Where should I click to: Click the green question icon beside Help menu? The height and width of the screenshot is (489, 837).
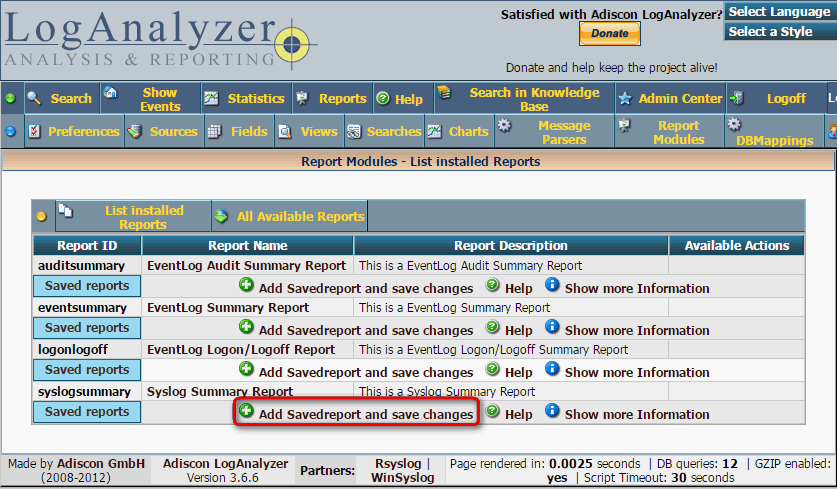[383, 98]
